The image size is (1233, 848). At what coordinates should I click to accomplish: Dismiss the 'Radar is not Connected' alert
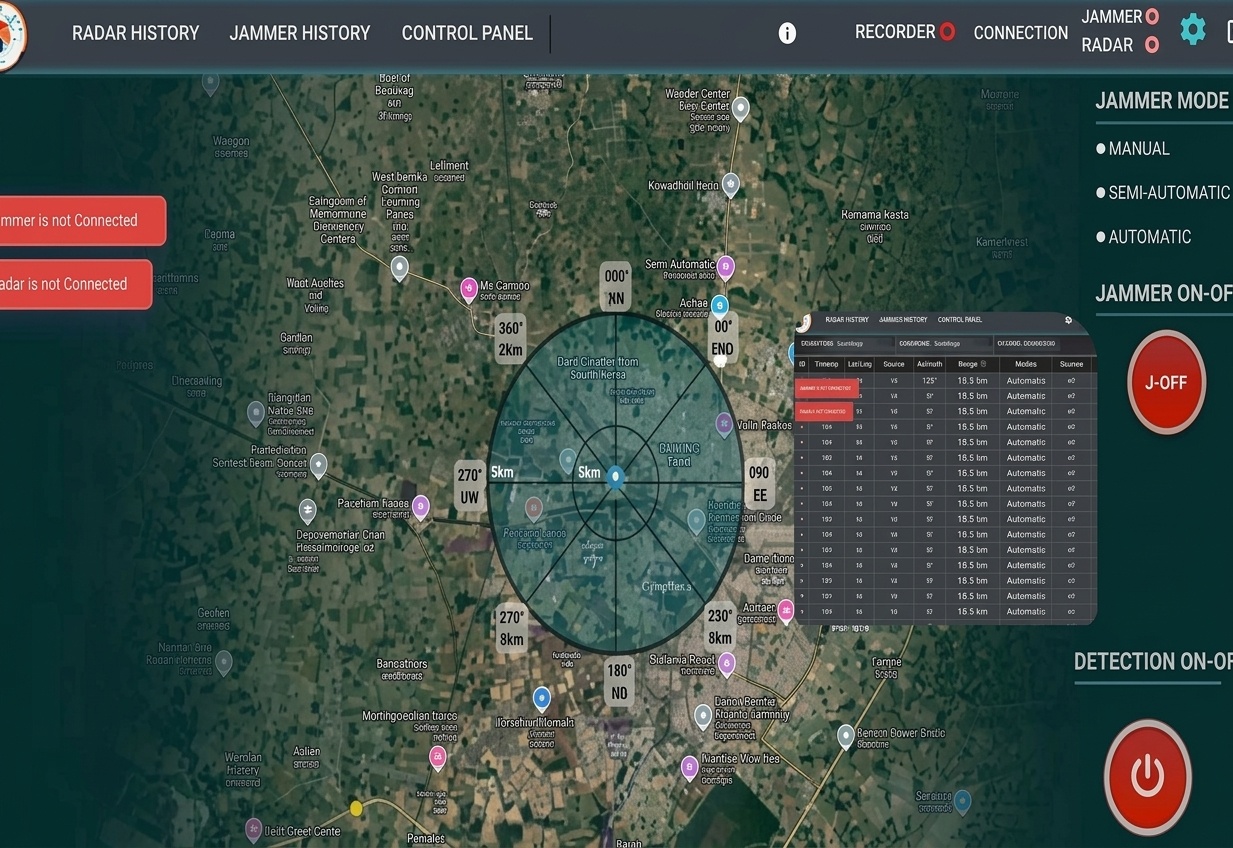(75, 284)
